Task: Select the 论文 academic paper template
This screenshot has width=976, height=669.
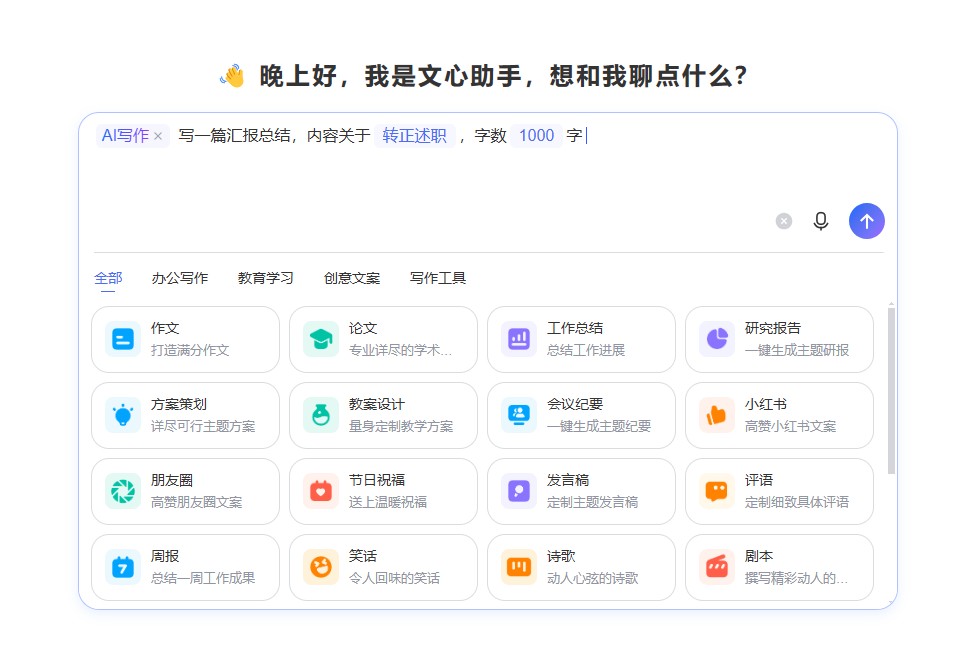Action: pos(383,339)
